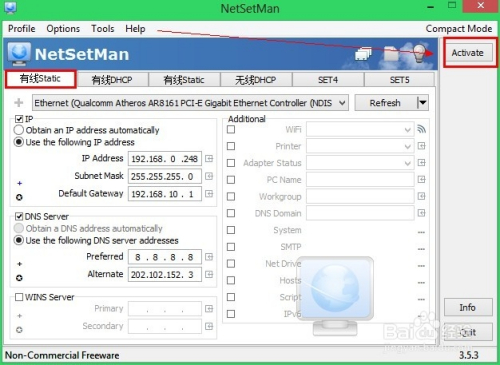Click the icon beside WINS Secondary field

209,326
